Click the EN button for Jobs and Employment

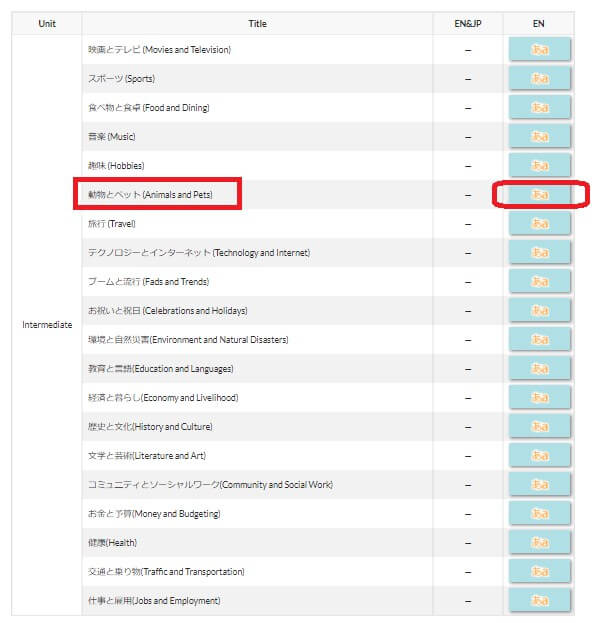pyautogui.click(x=540, y=600)
